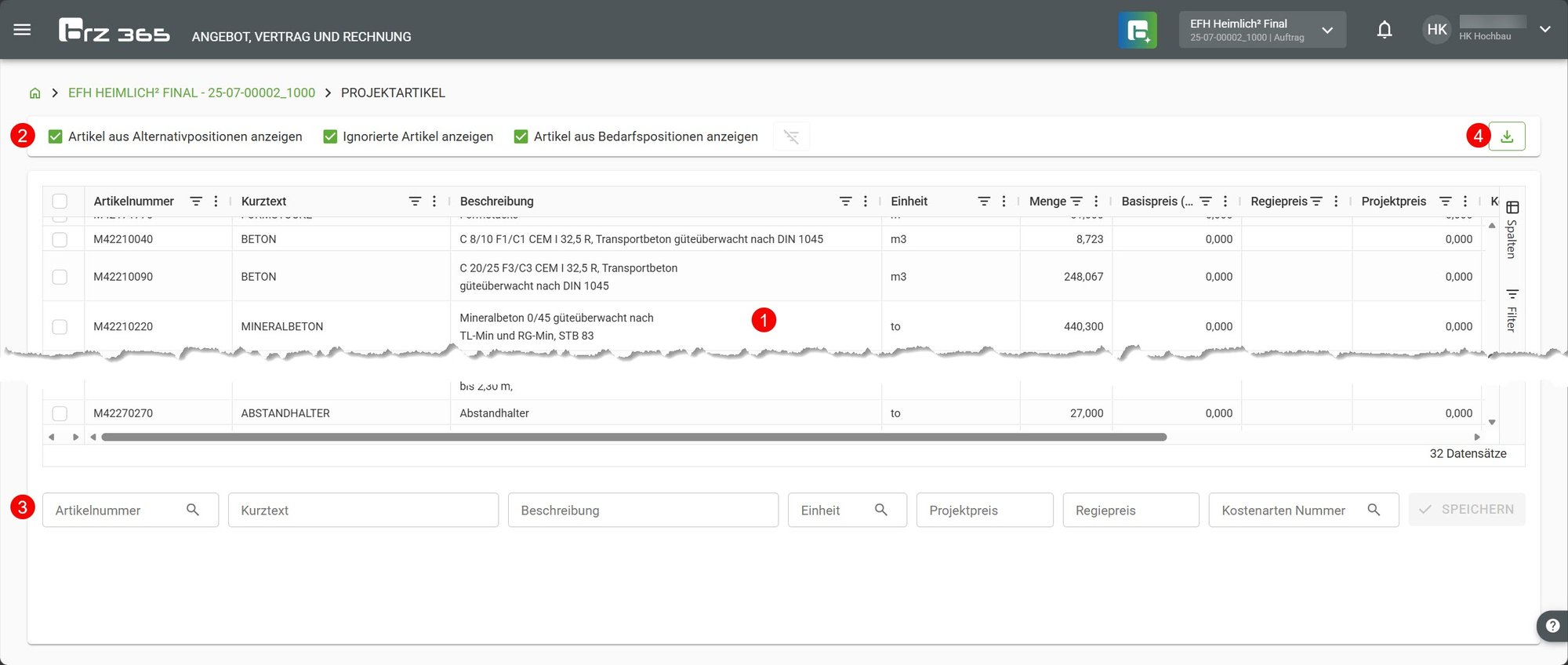Check row M42210040
1568x665 pixels.
[60, 239]
